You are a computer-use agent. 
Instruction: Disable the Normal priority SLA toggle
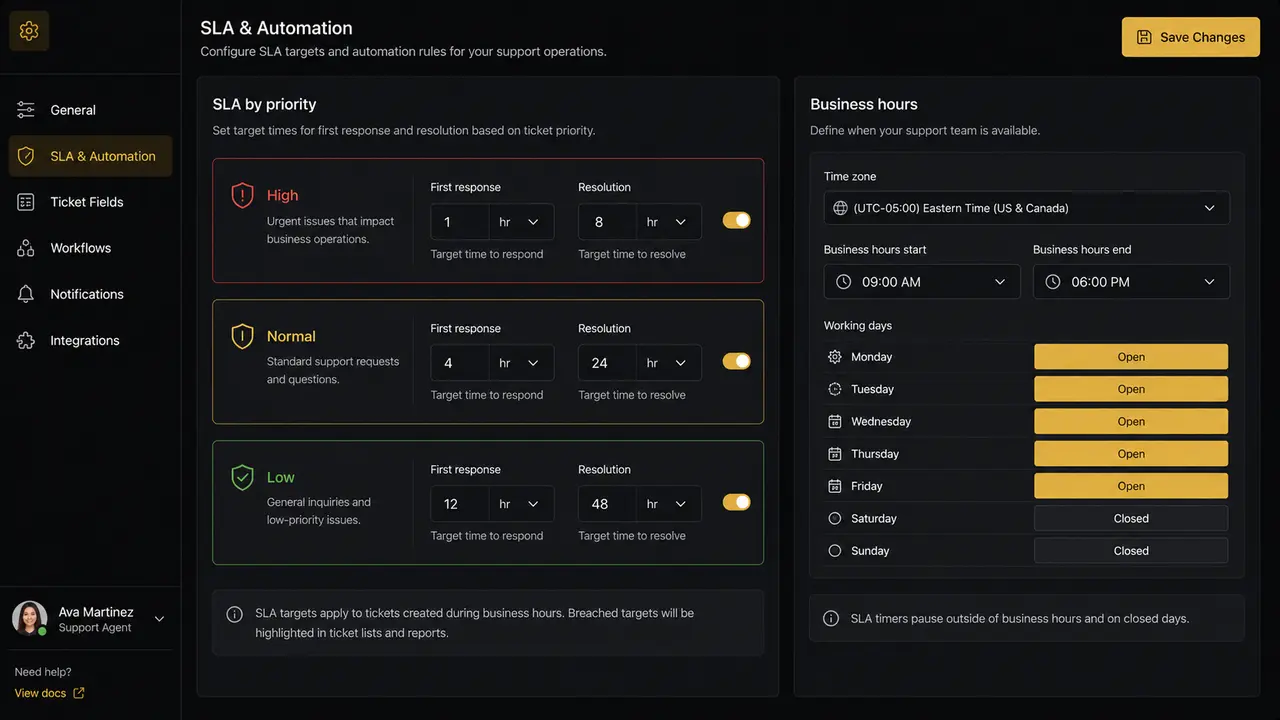pyautogui.click(x=737, y=361)
